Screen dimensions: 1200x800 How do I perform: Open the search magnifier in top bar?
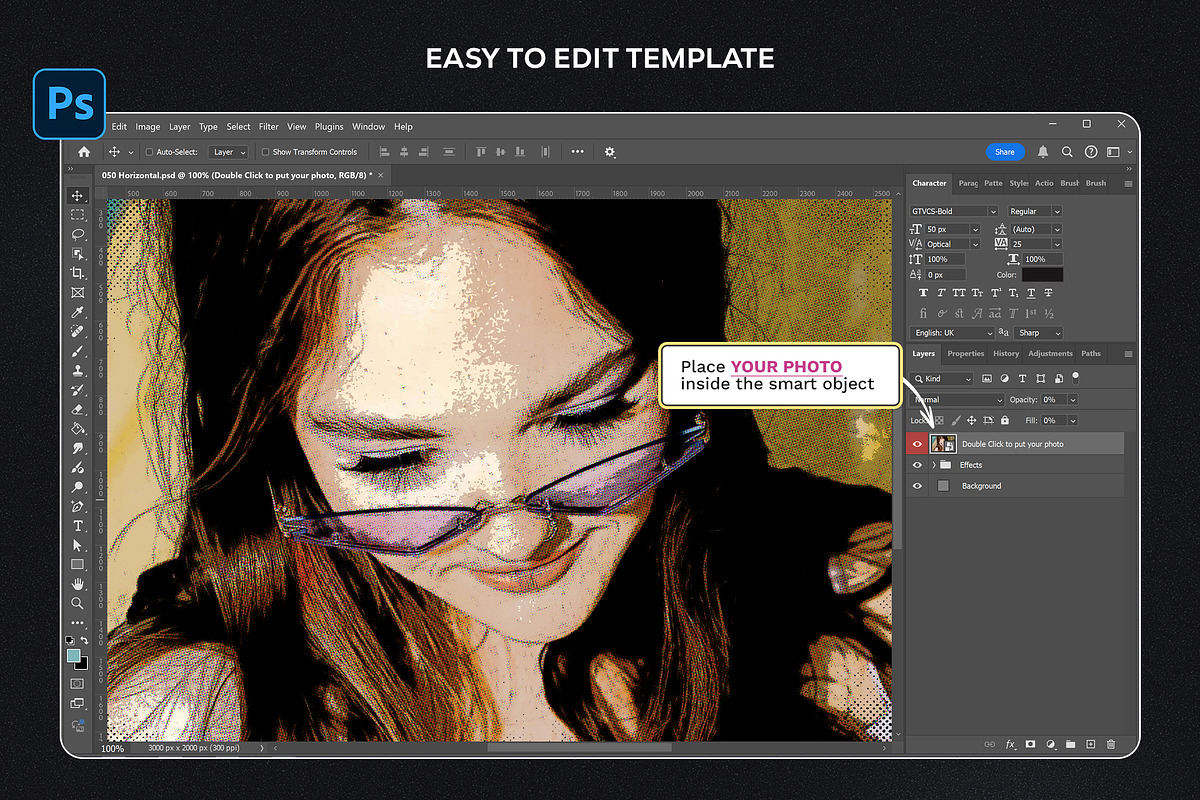point(1067,152)
